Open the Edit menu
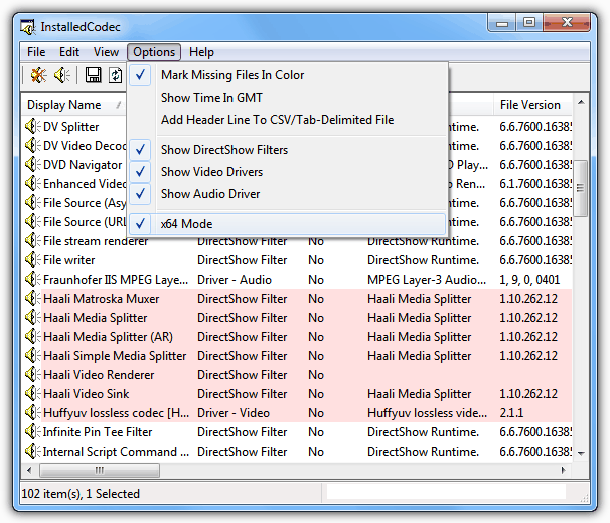The width and height of the screenshot is (610, 523). (69, 52)
